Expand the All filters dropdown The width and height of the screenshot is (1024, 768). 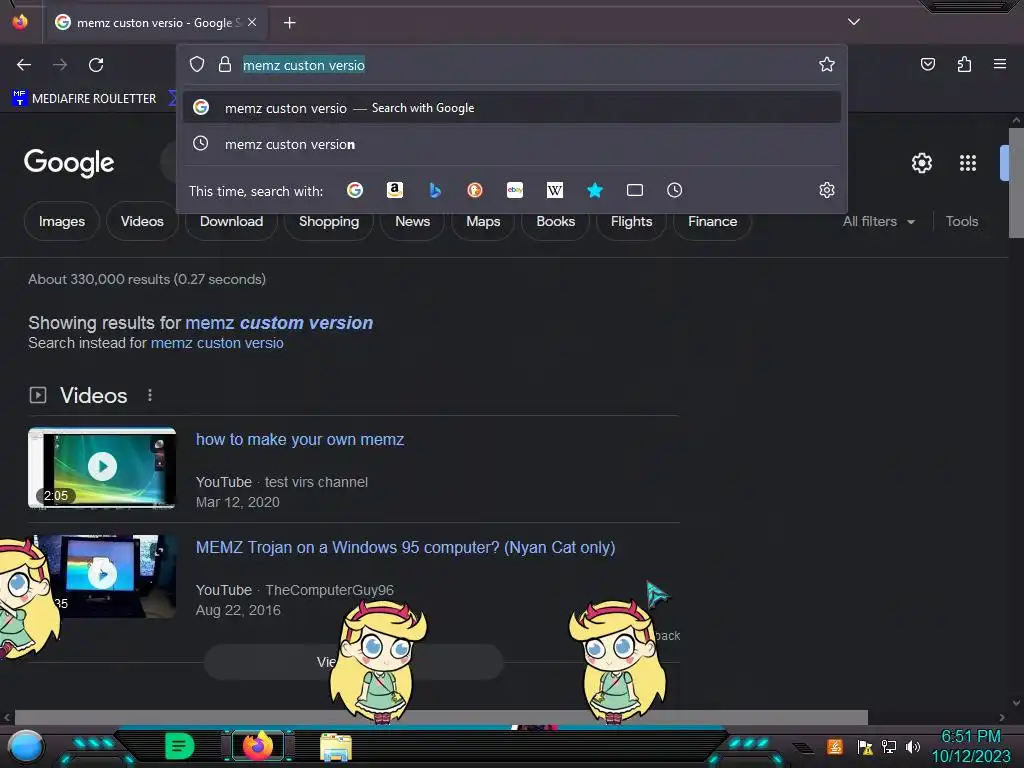pos(878,221)
